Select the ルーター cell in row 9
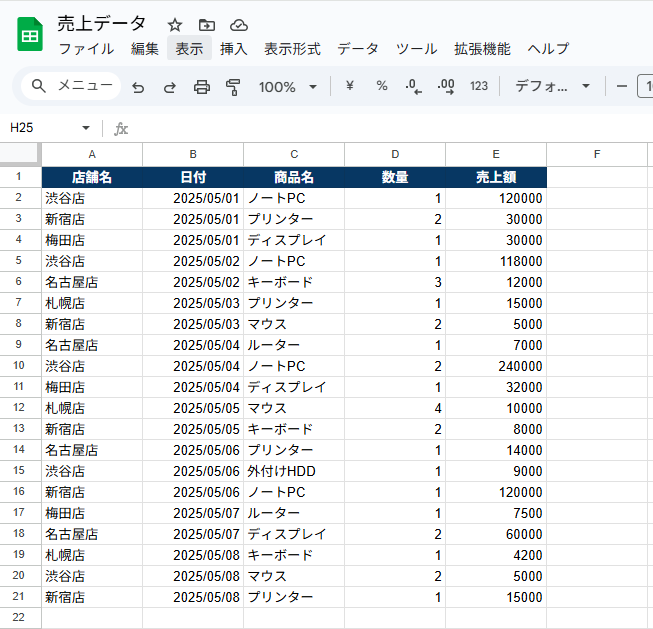This screenshot has width=653, height=629. 294,345
